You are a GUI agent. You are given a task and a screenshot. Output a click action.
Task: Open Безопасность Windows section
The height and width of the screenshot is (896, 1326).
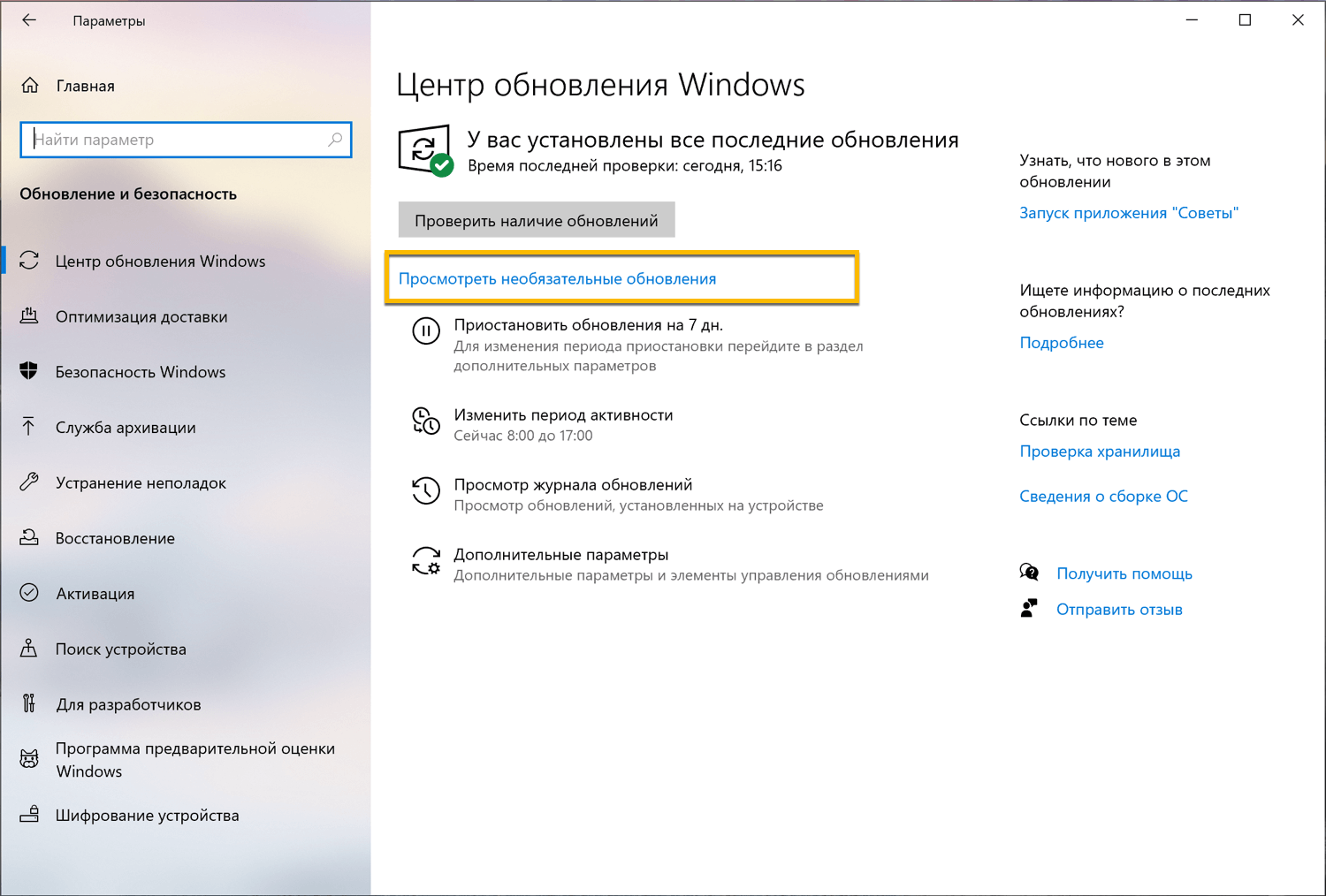coord(141,372)
